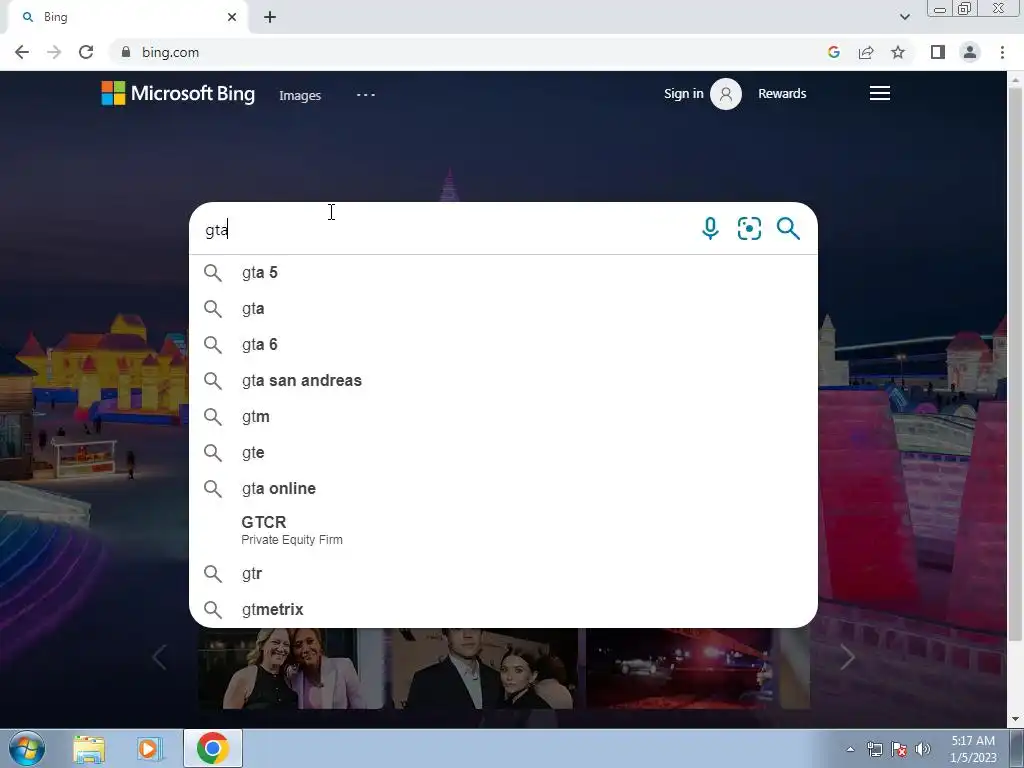This screenshot has width=1024, height=768.
Task: Open the Chrome profile icon
Action: (970, 52)
